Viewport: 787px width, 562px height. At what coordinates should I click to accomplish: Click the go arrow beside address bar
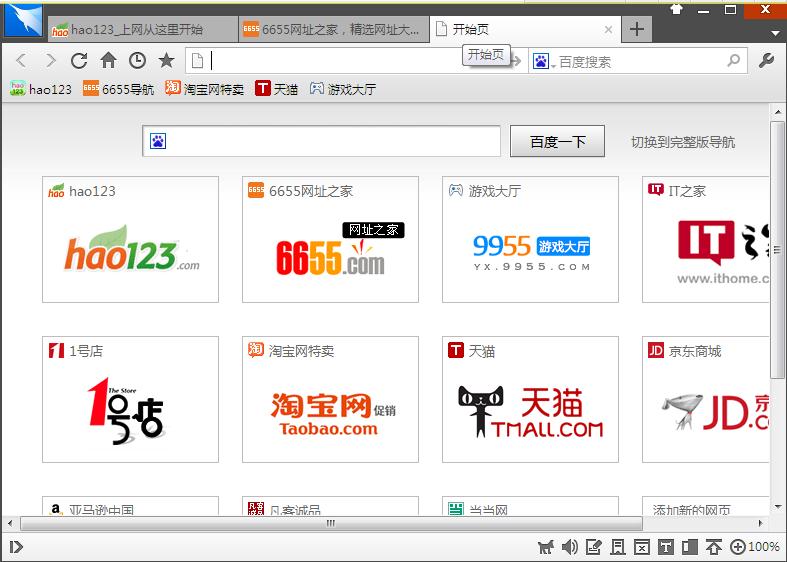point(516,61)
